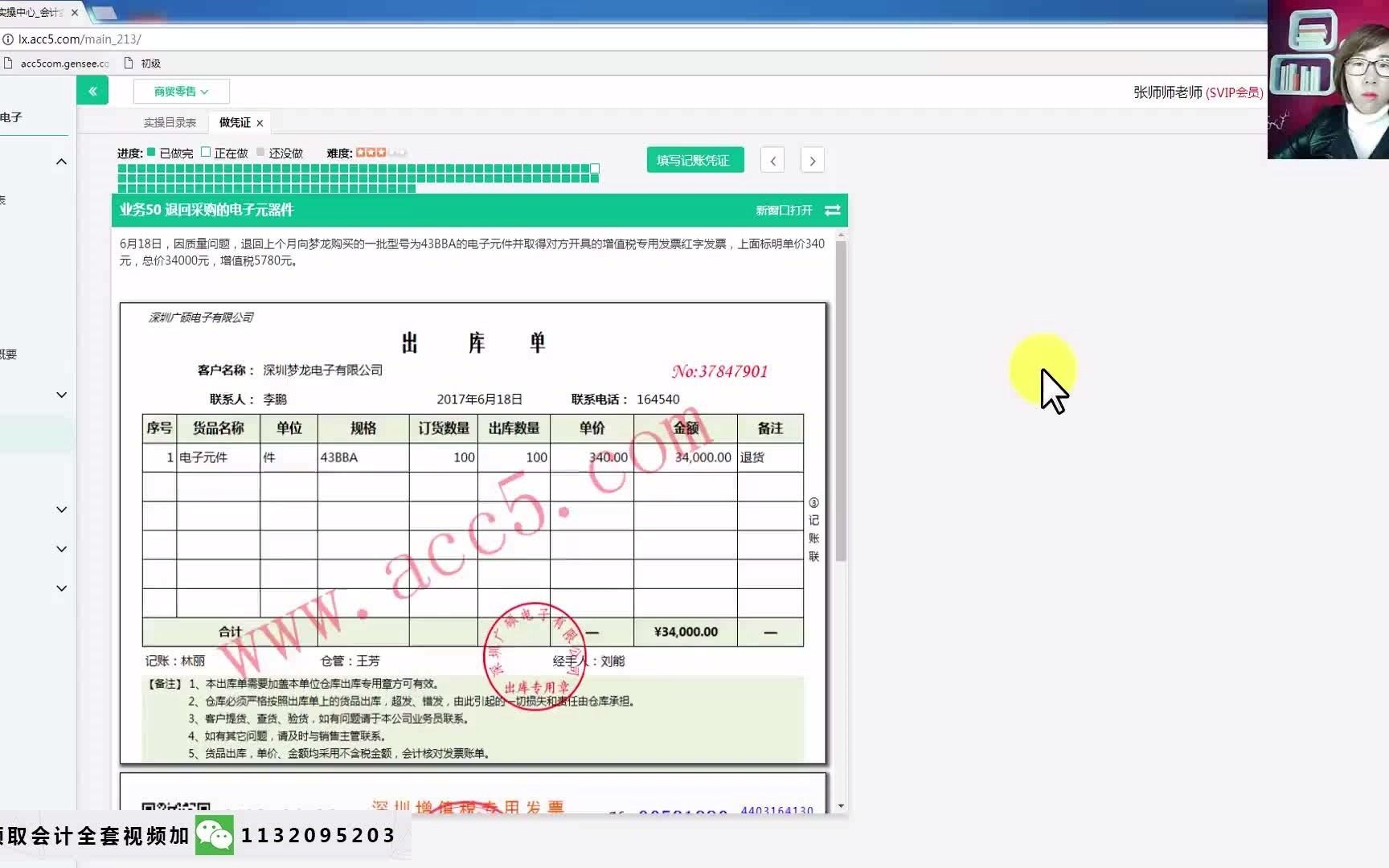Click the page icon of acc5com.gensee bookmark
The width and height of the screenshot is (1389, 868).
click(x=8, y=63)
